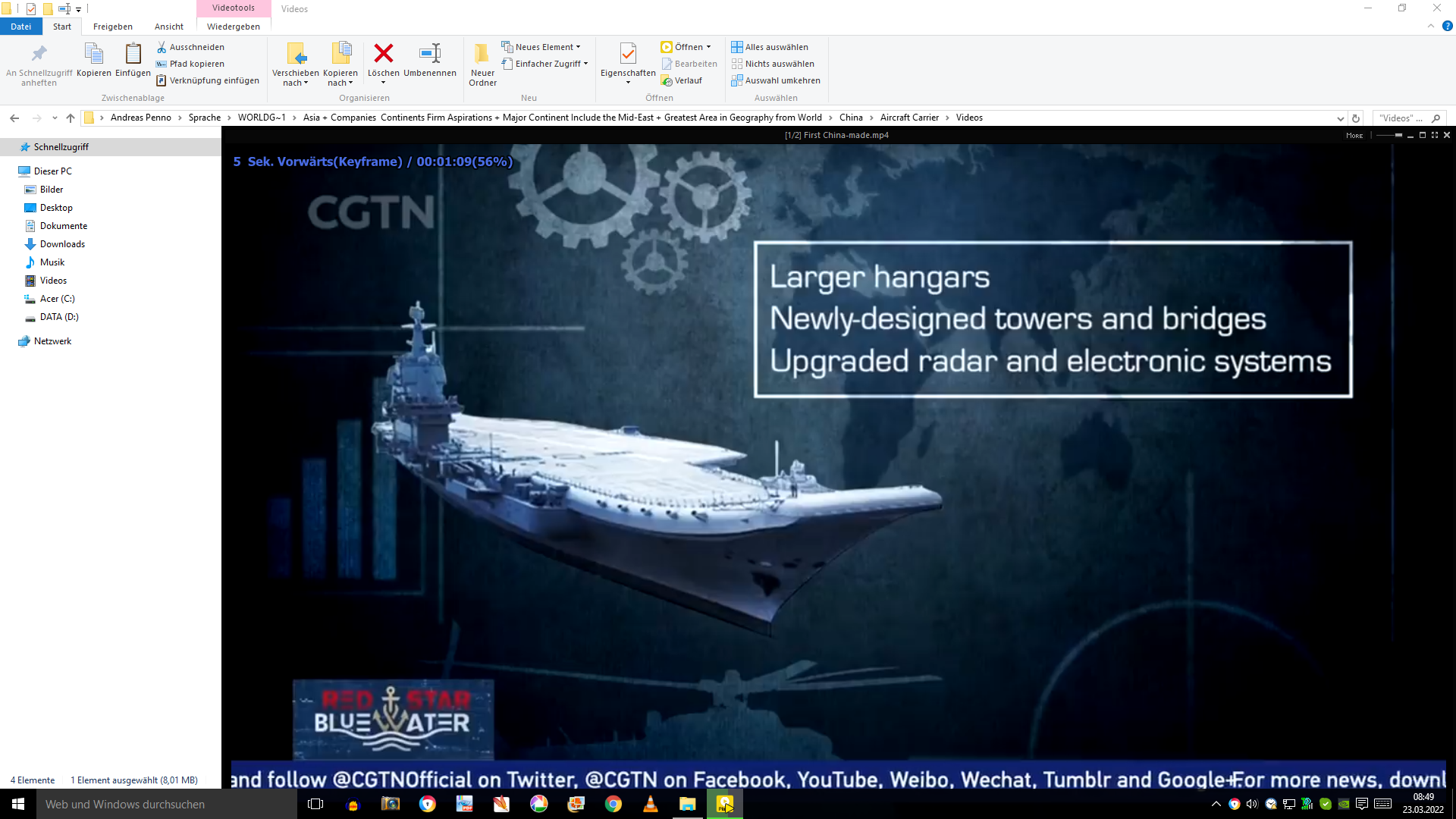Open Picasa from the taskbar
The height and width of the screenshot is (819, 1456).
(x=538, y=804)
